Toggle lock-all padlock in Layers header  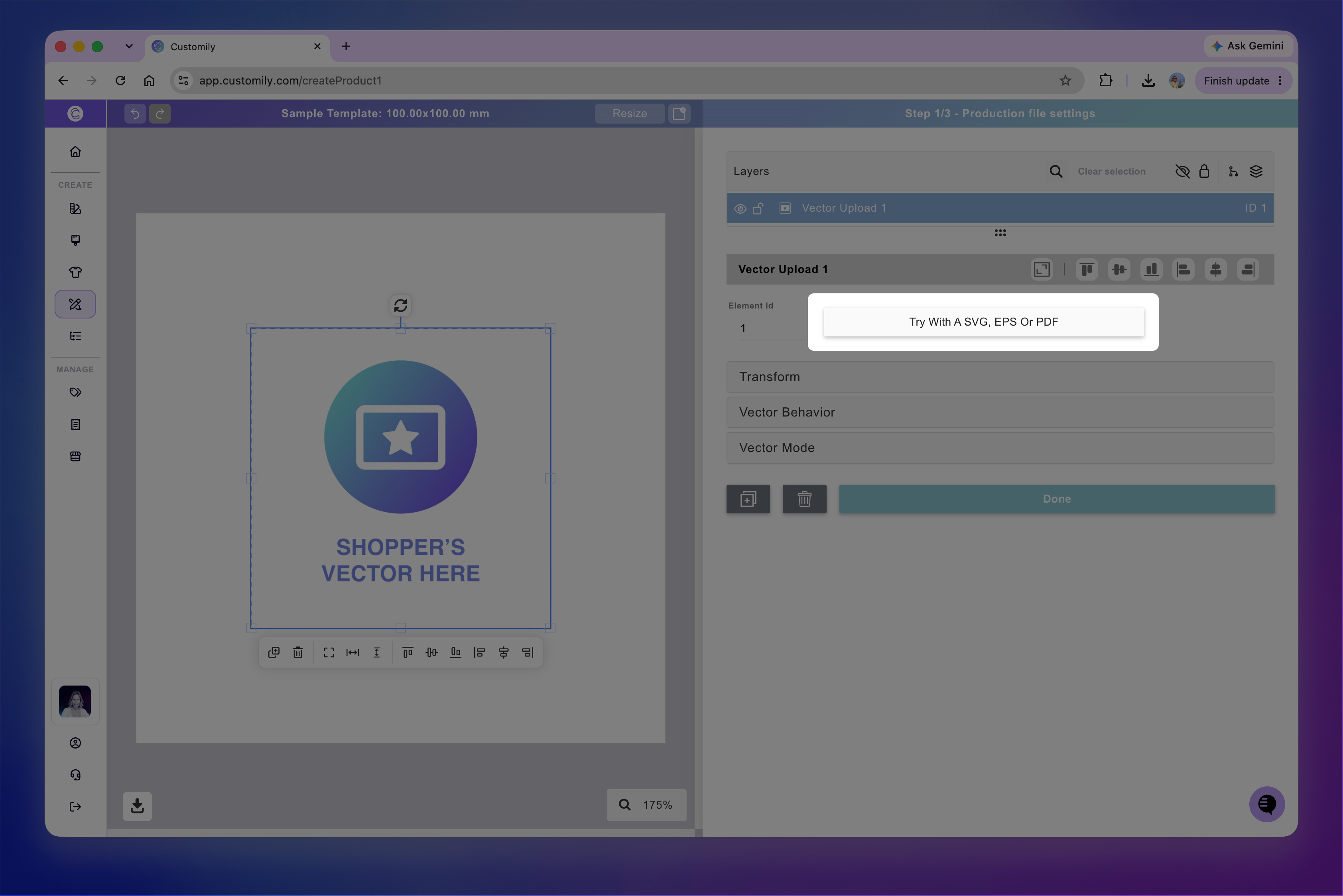tap(1204, 171)
